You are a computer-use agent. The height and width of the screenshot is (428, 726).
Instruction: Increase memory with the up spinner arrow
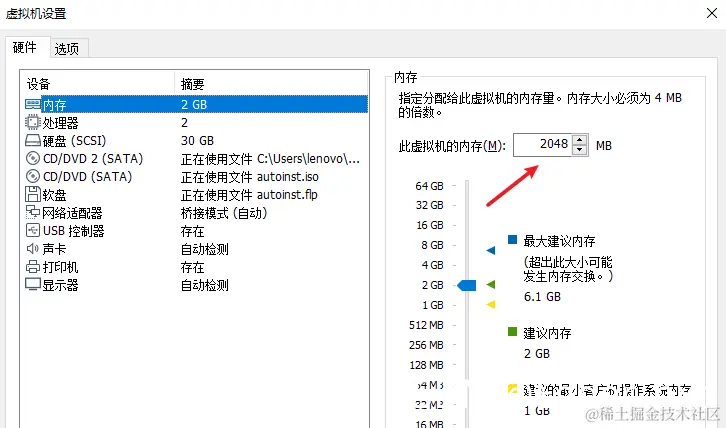(580, 140)
